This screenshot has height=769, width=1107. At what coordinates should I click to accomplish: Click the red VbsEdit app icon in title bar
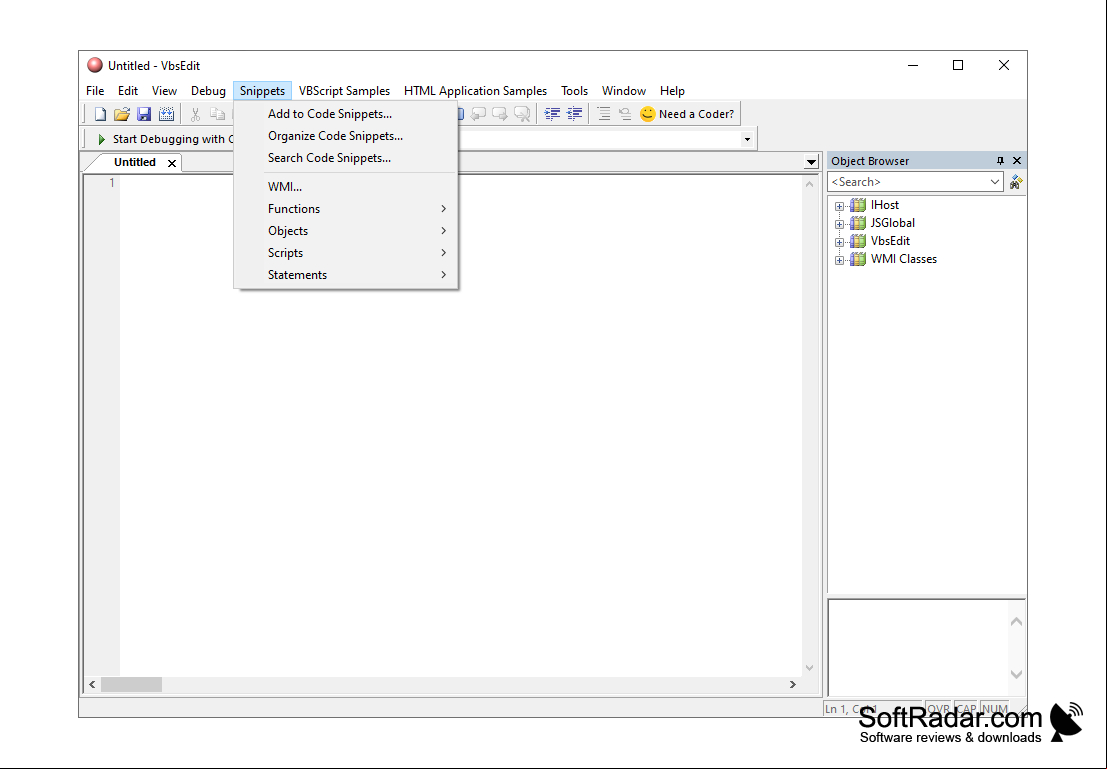point(95,66)
